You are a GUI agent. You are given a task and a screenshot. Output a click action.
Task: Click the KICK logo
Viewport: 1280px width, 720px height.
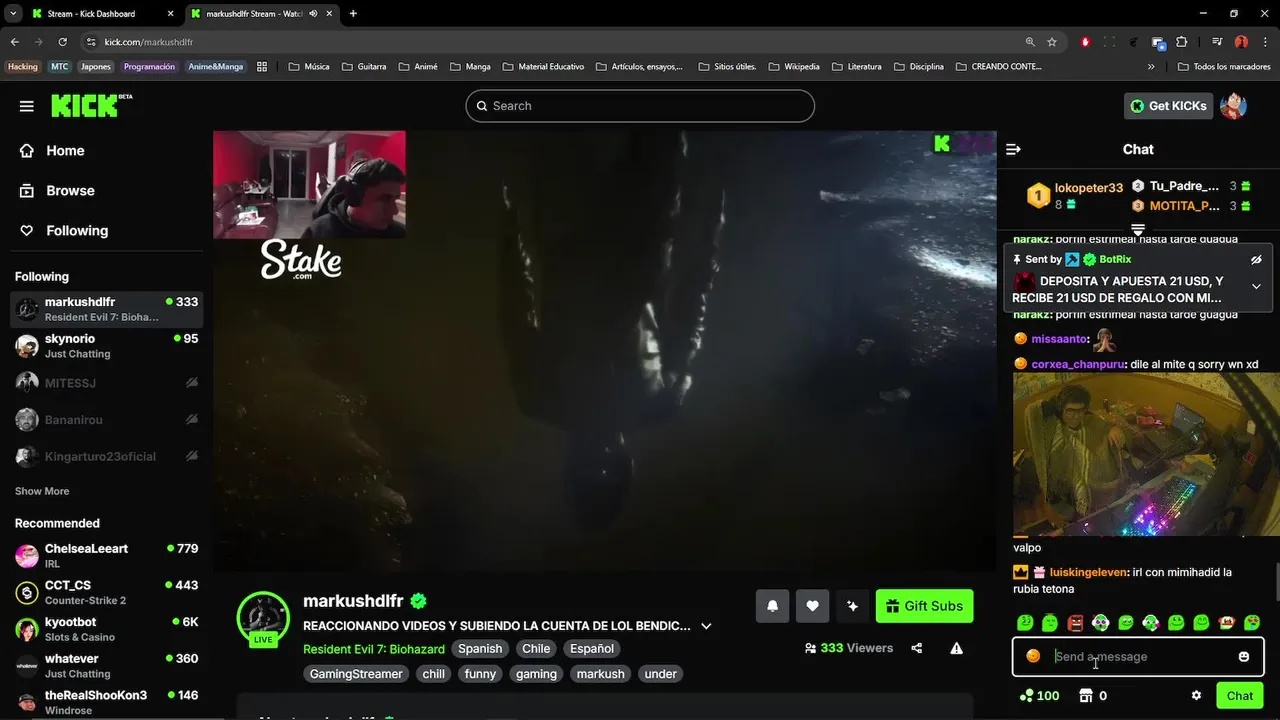[91, 105]
